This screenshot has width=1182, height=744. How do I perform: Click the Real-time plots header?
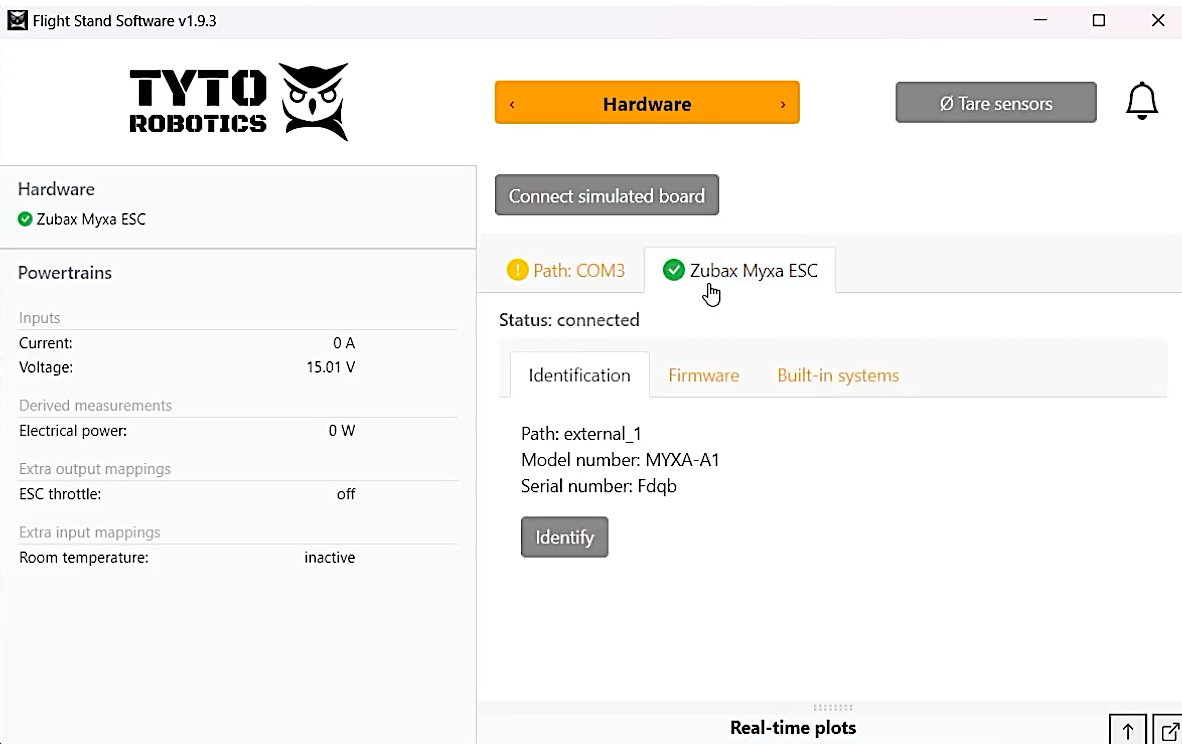coord(793,727)
